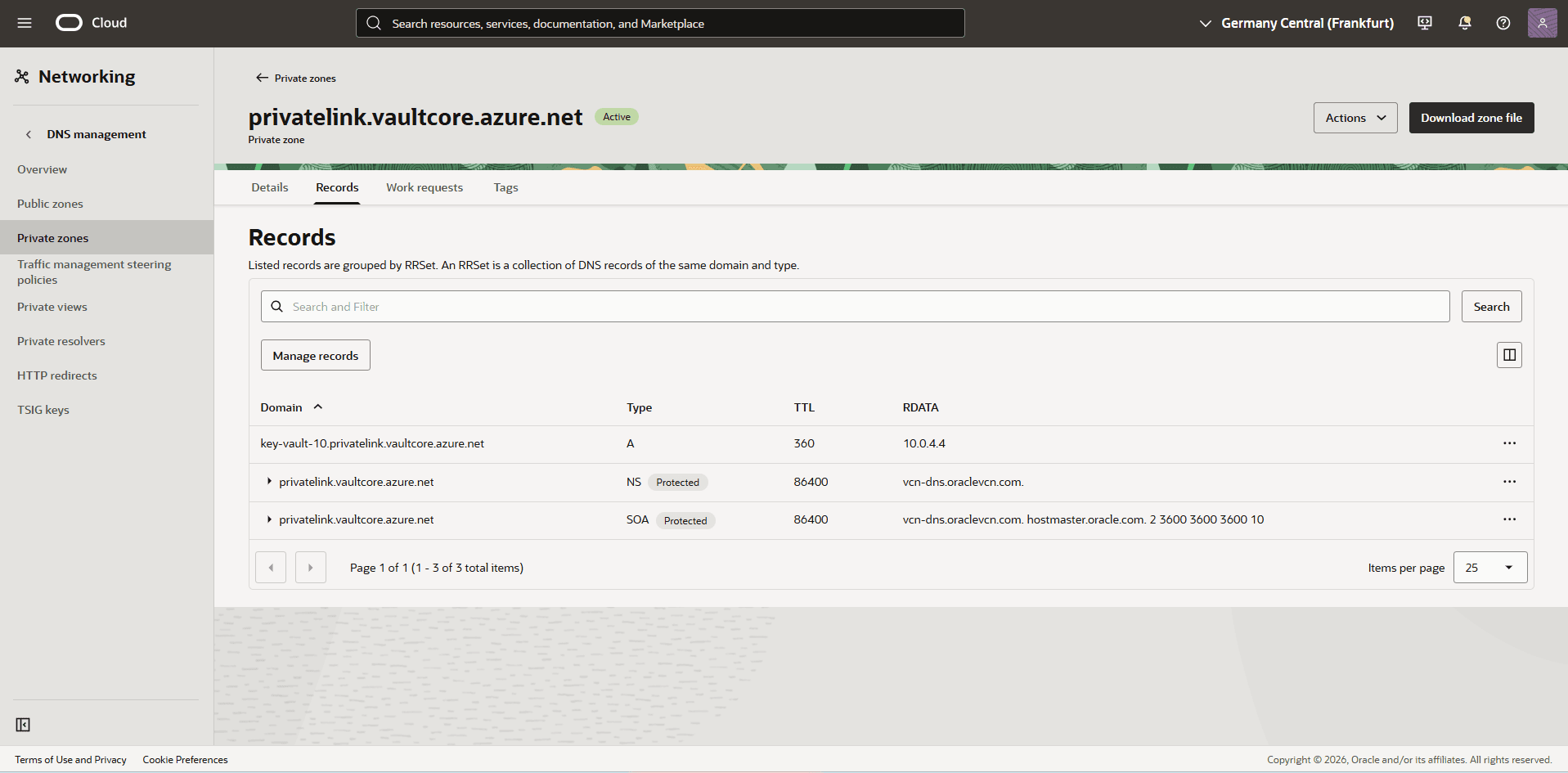Open the Items per page dropdown
Screen dimensions: 1568x773
click(1490, 568)
